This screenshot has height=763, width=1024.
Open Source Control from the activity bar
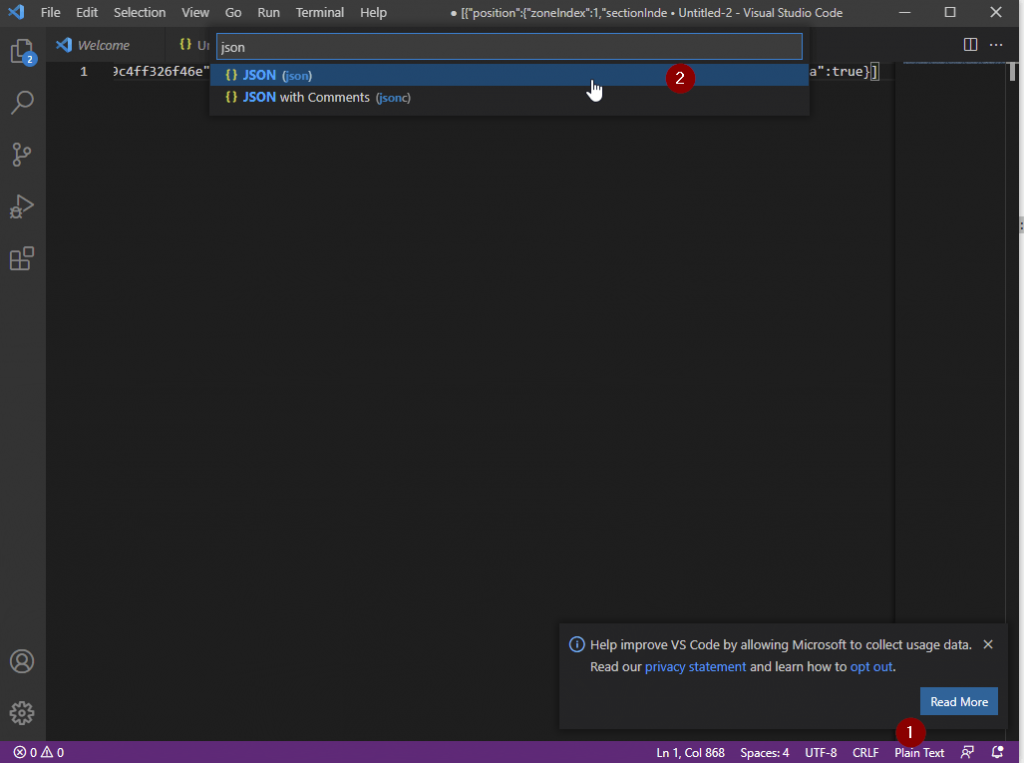(22, 154)
